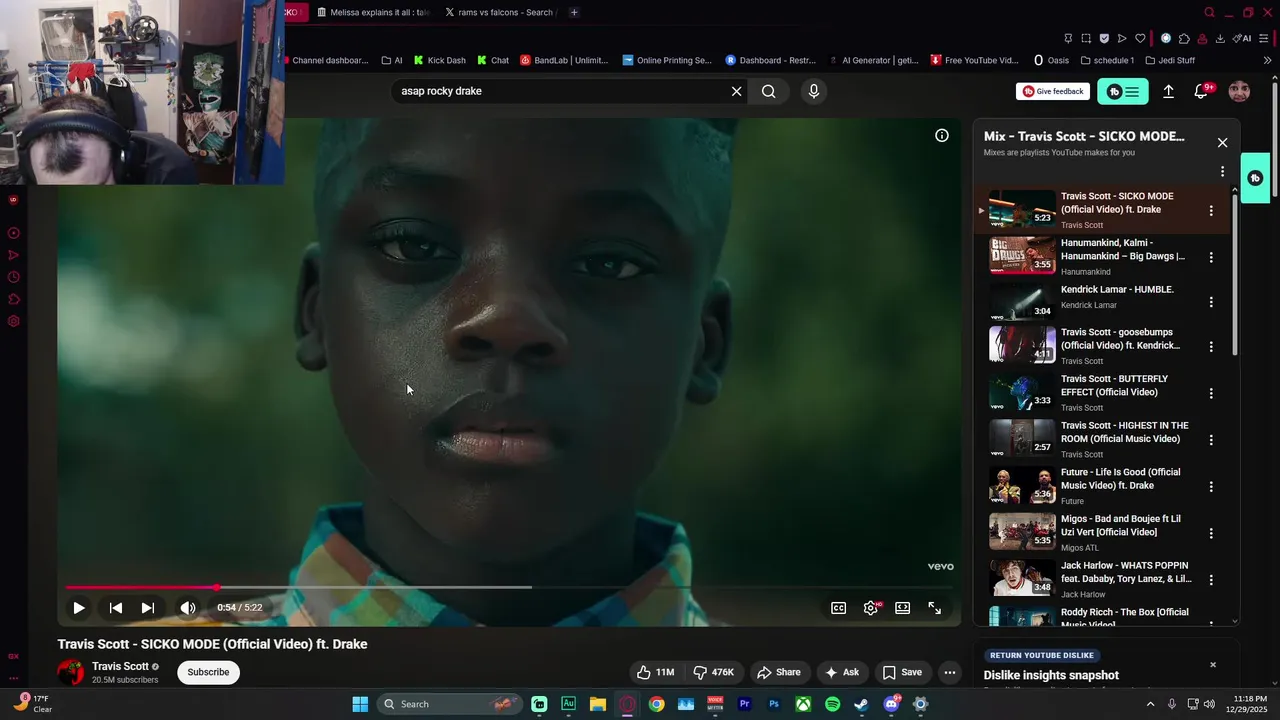The width and height of the screenshot is (1280, 720).
Task: Open video info card icon
Action: click(x=942, y=135)
